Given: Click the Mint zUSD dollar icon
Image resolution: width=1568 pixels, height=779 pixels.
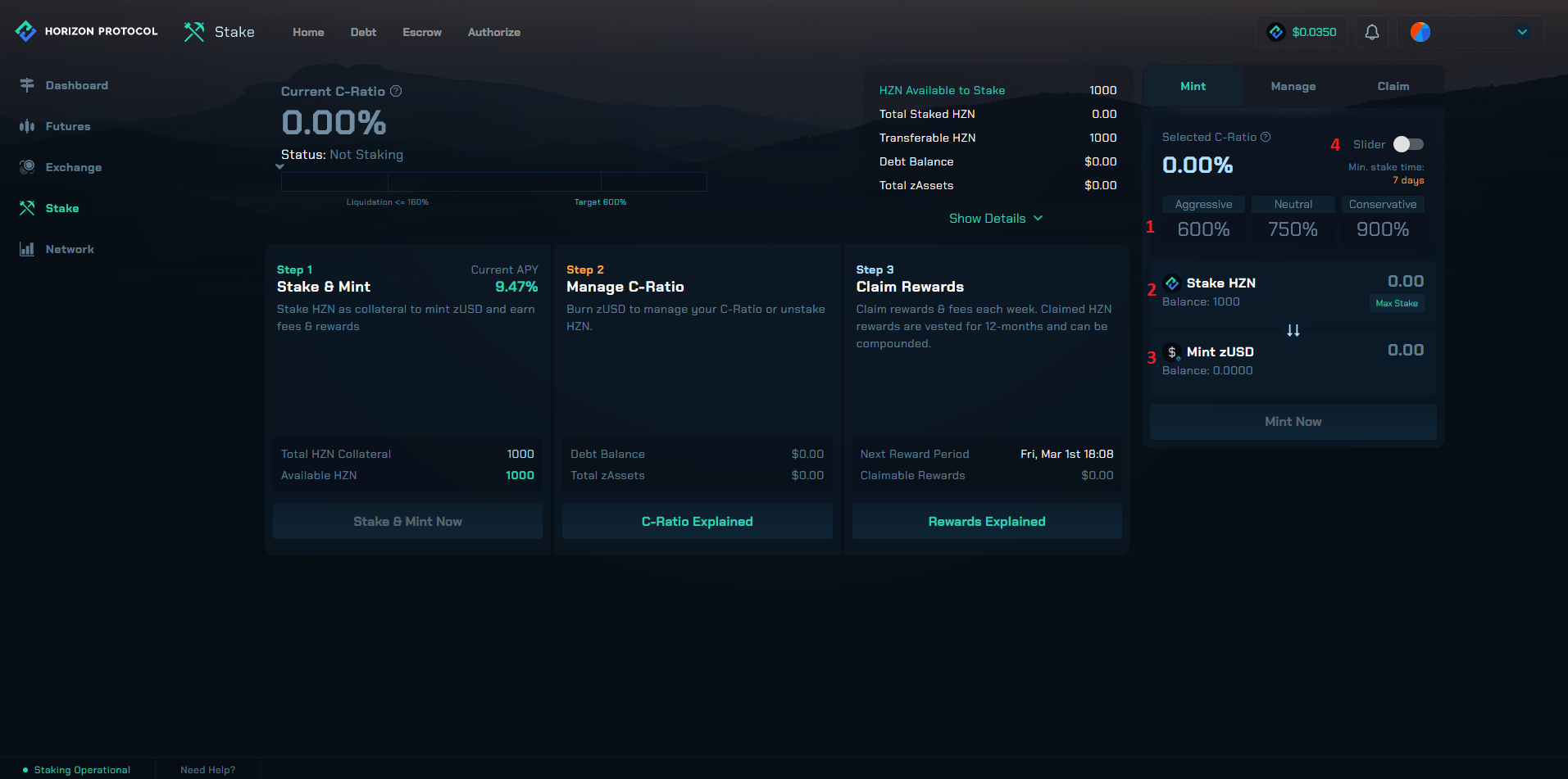Looking at the screenshot, I should [1172, 352].
